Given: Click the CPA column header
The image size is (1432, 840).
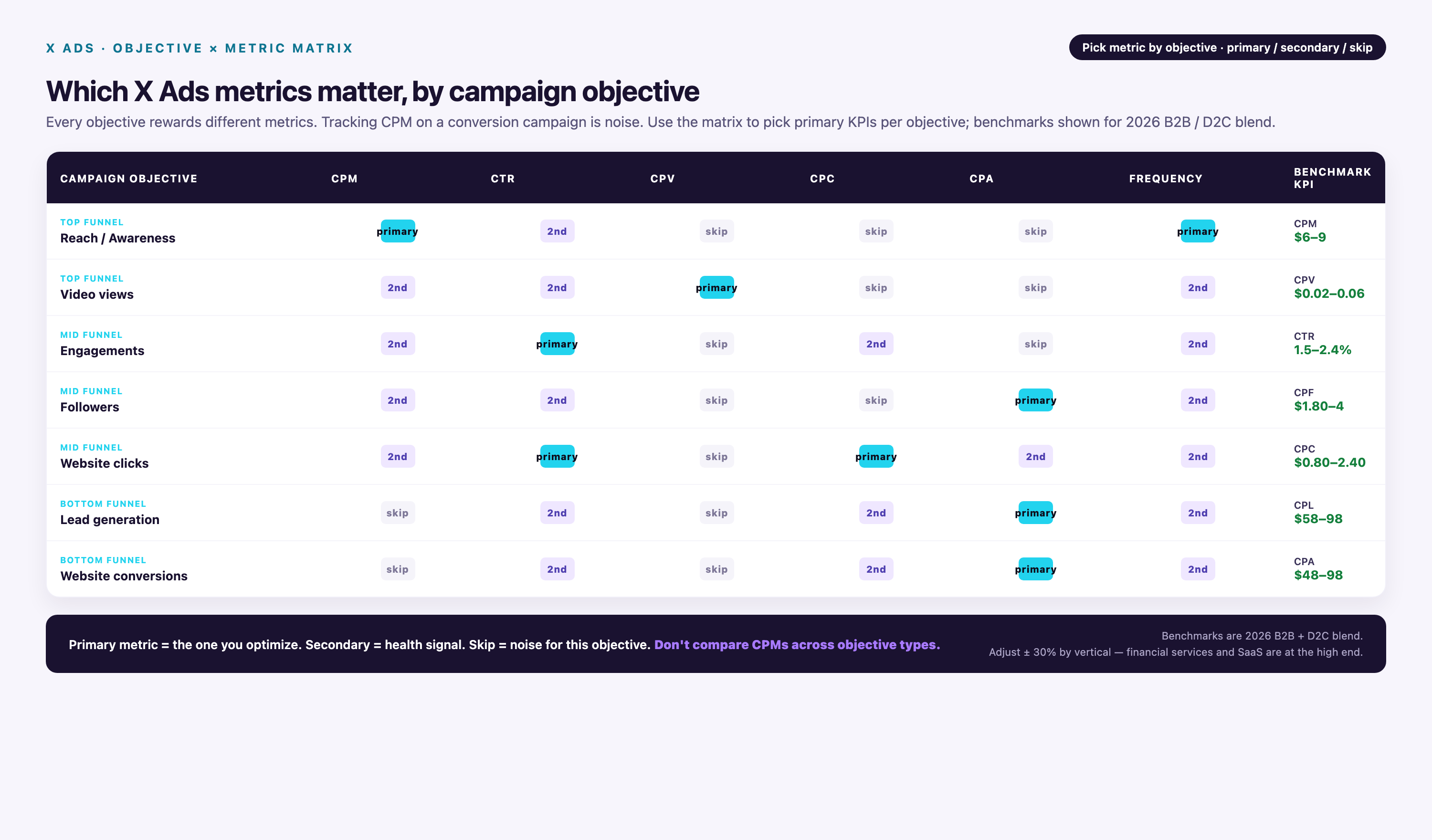Looking at the screenshot, I should [981, 178].
